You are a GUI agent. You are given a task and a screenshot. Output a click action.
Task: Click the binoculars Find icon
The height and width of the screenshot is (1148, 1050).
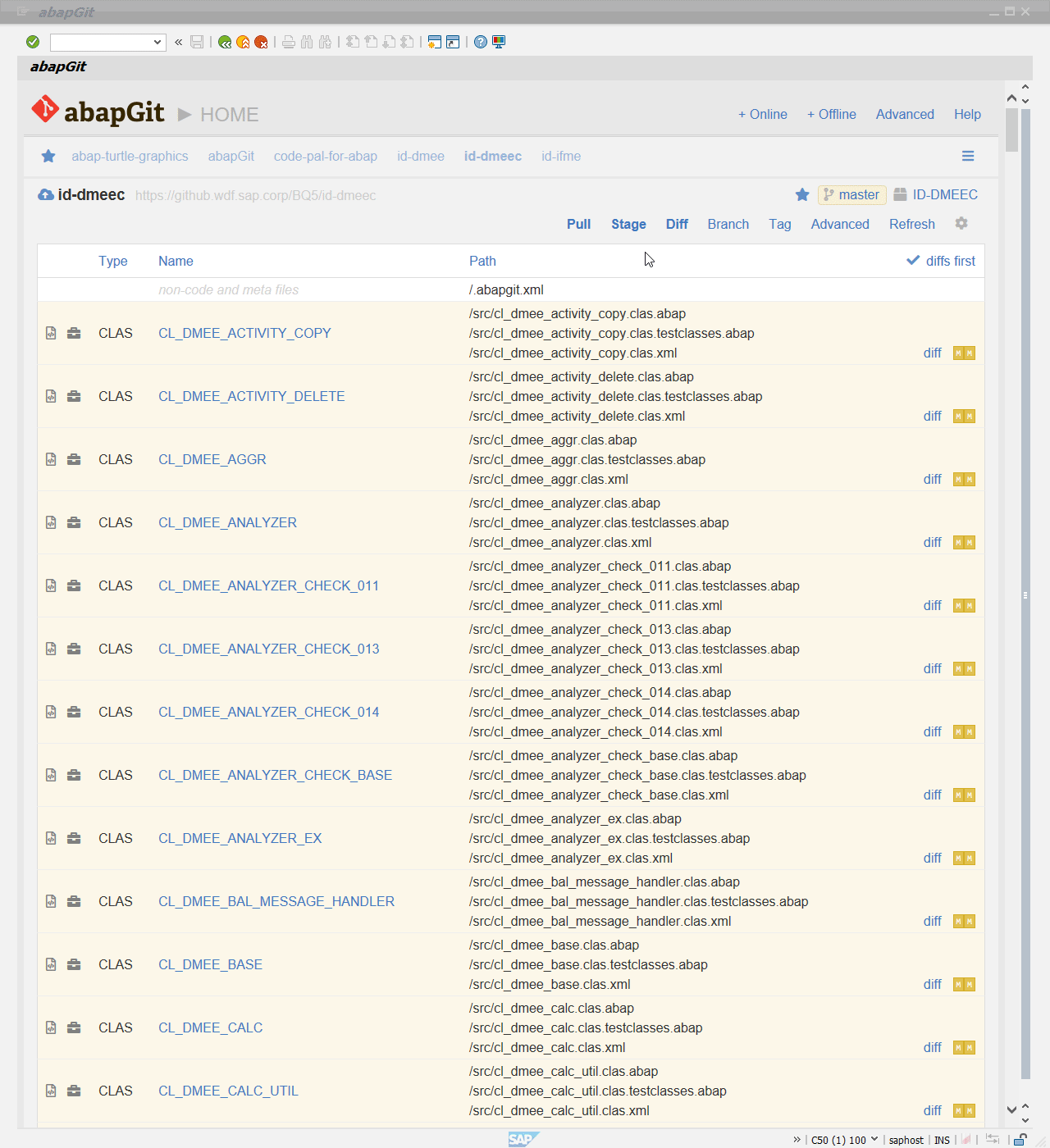tap(307, 42)
